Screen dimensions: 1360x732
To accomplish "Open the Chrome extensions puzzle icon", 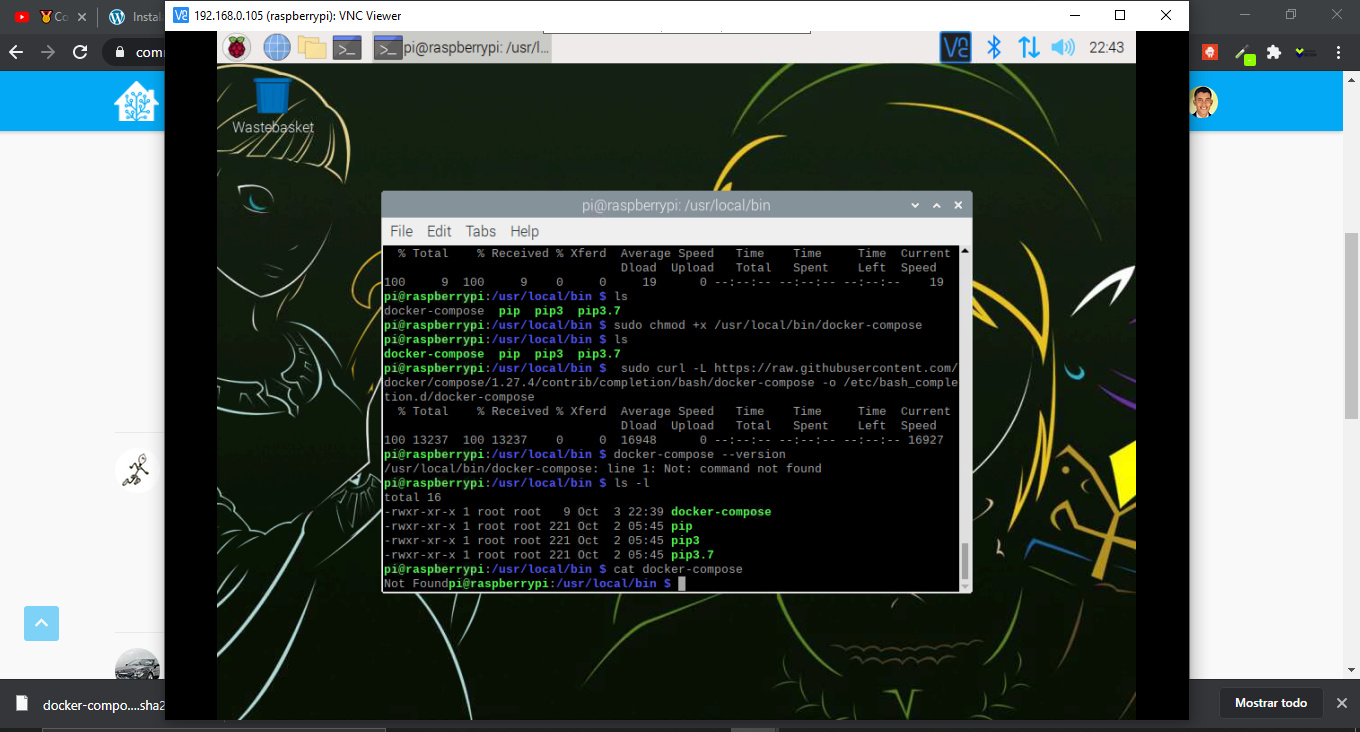I will (x=1273, y=52).
